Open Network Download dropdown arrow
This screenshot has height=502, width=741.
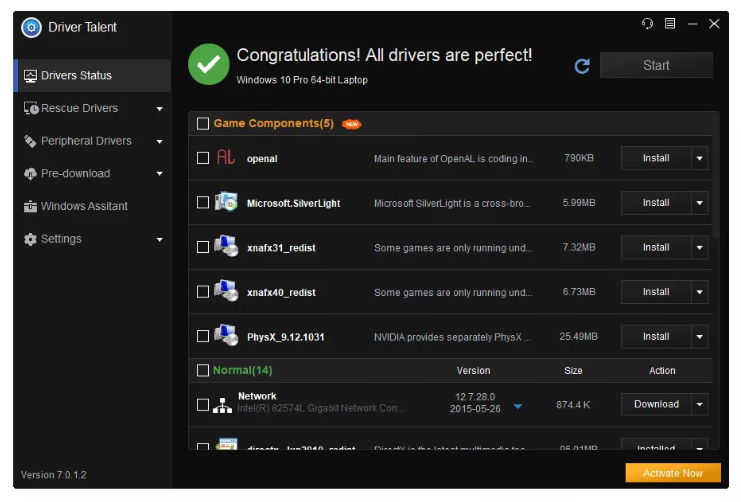tap(699, 405)
